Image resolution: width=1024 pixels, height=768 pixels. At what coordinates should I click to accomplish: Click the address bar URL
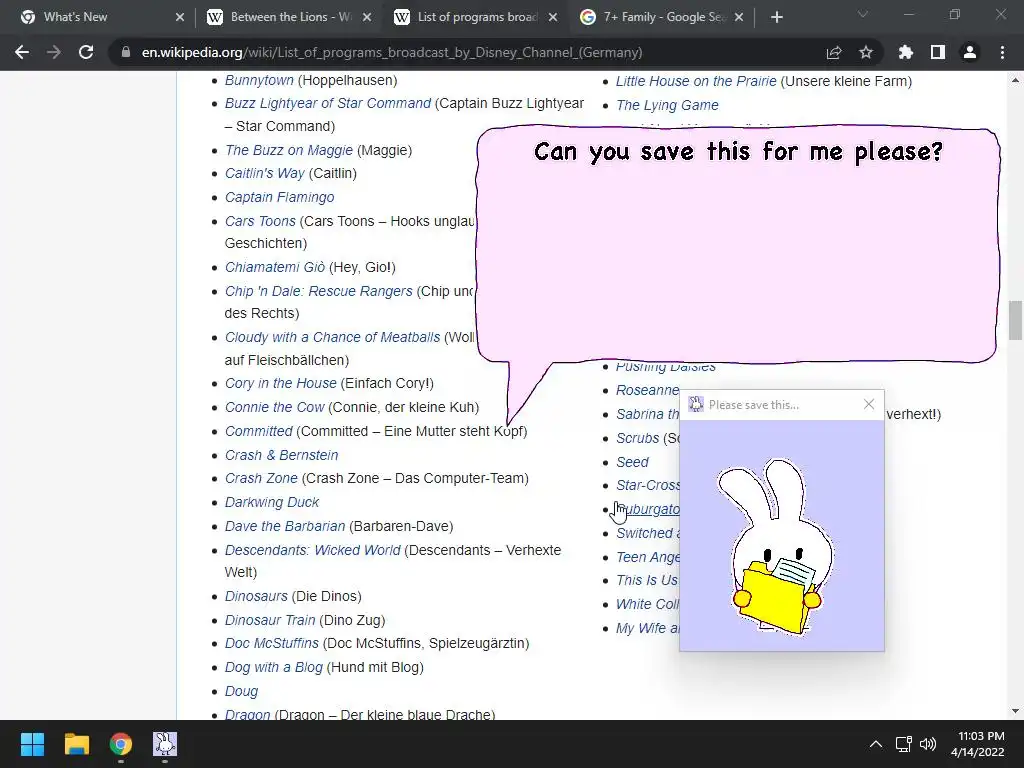coord(392,52)
